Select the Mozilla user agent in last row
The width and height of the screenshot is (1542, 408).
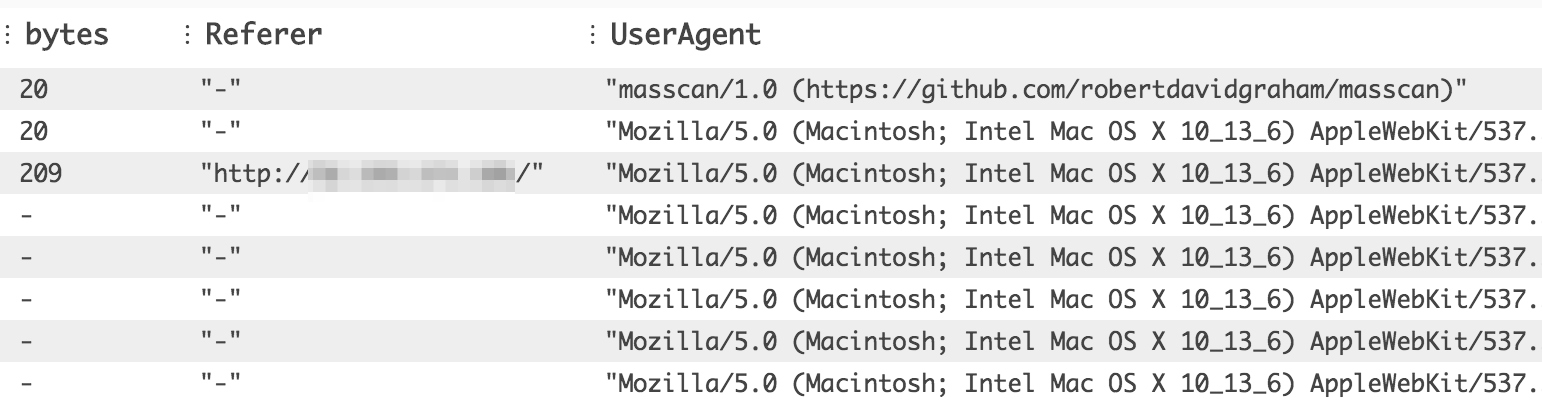point(1070,383)
